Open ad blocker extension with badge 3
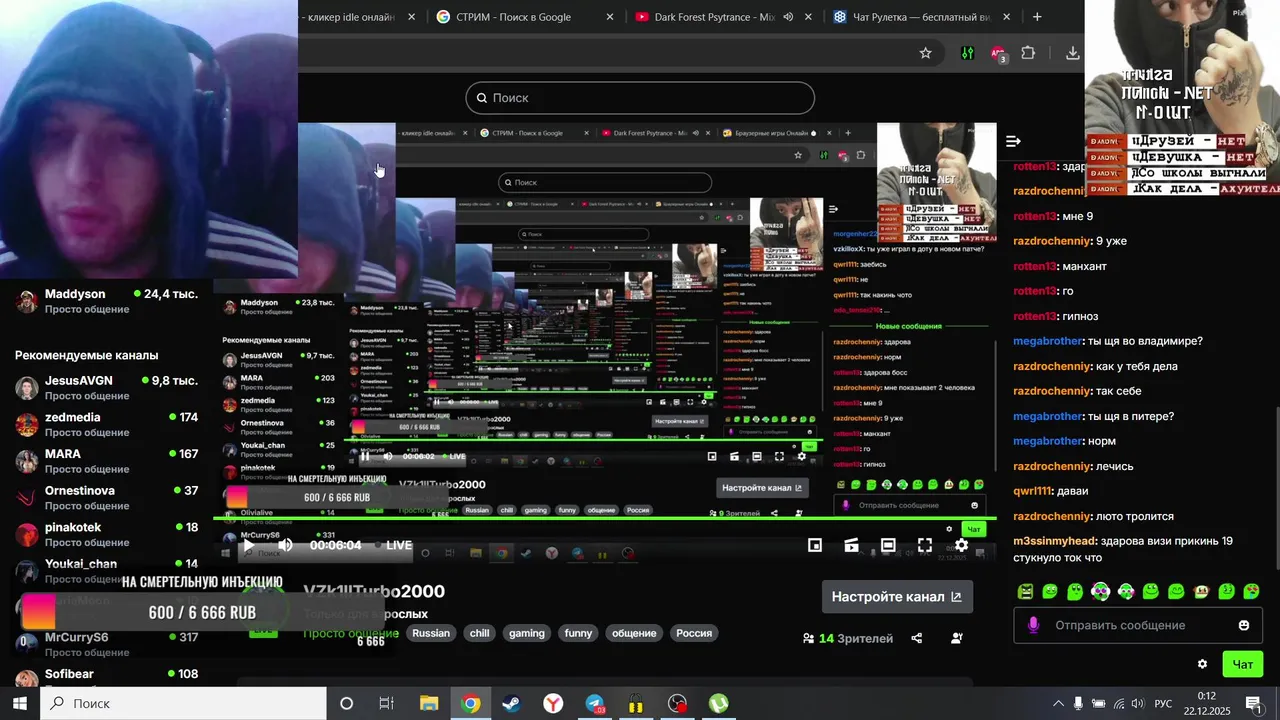The width and height of the screenshot is (1280, 720). tap(998, 54)
